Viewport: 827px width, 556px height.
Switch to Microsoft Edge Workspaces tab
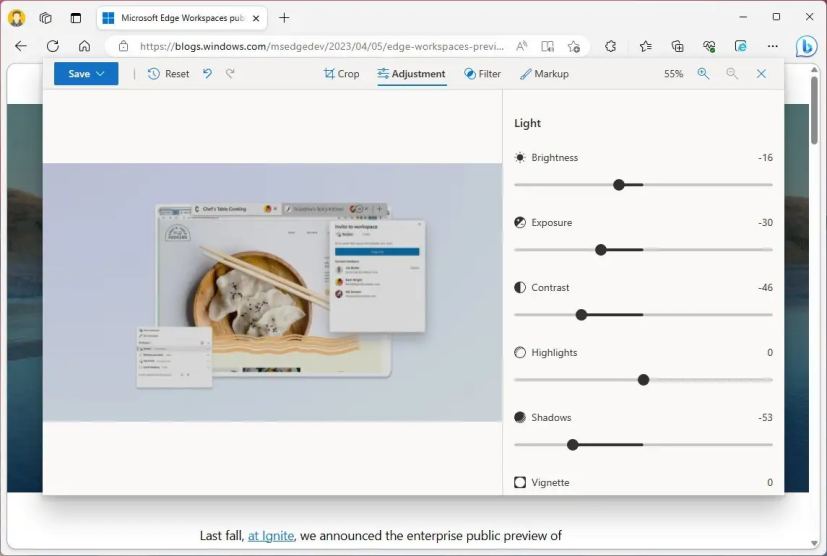click(x=182, y=18)
